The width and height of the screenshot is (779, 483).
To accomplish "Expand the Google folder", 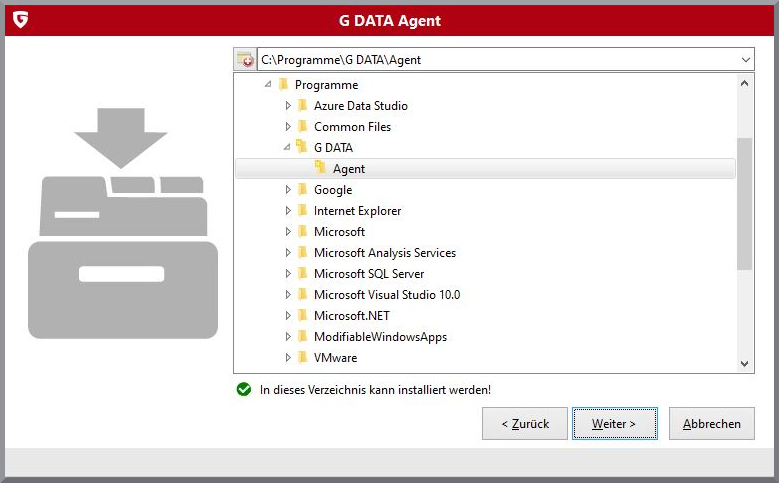I will point(288,189).
